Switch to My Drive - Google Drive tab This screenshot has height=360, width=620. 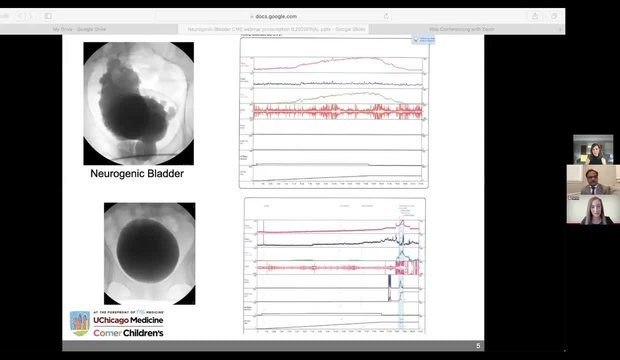coord(79,29)
